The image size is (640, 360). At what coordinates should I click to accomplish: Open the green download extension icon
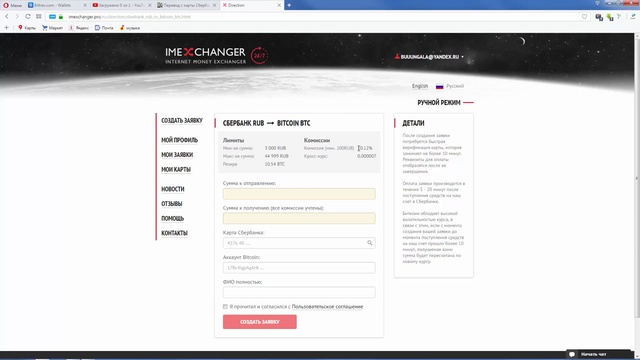point(610,17)
